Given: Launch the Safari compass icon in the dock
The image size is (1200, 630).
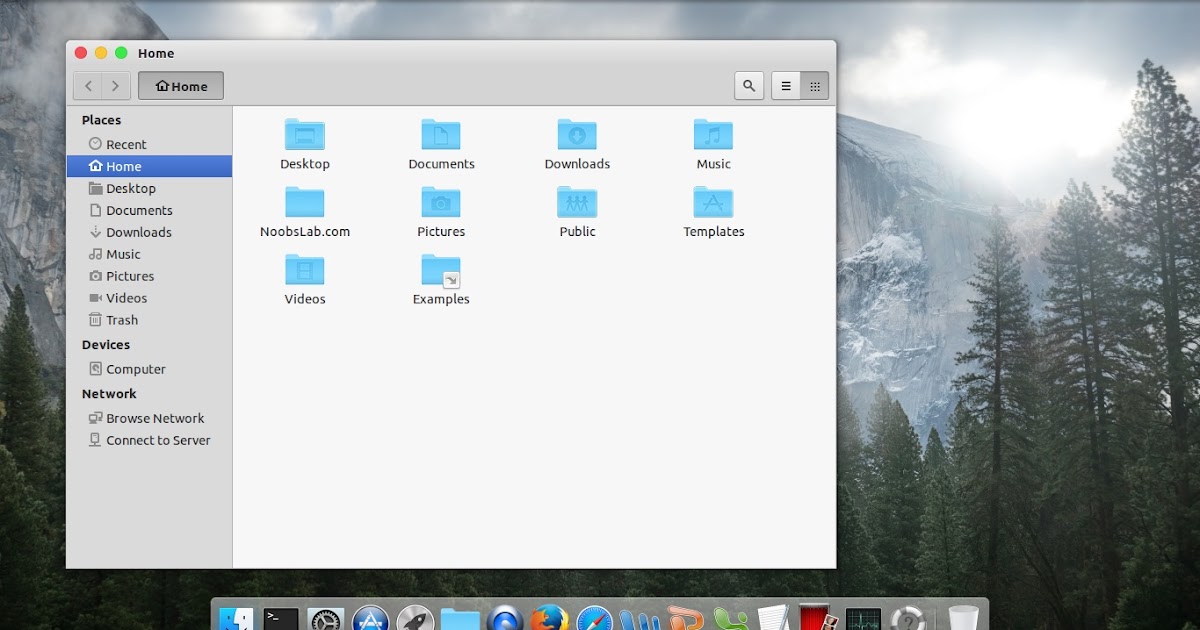Looking at the screenshot, I should [x=594, y=618].
